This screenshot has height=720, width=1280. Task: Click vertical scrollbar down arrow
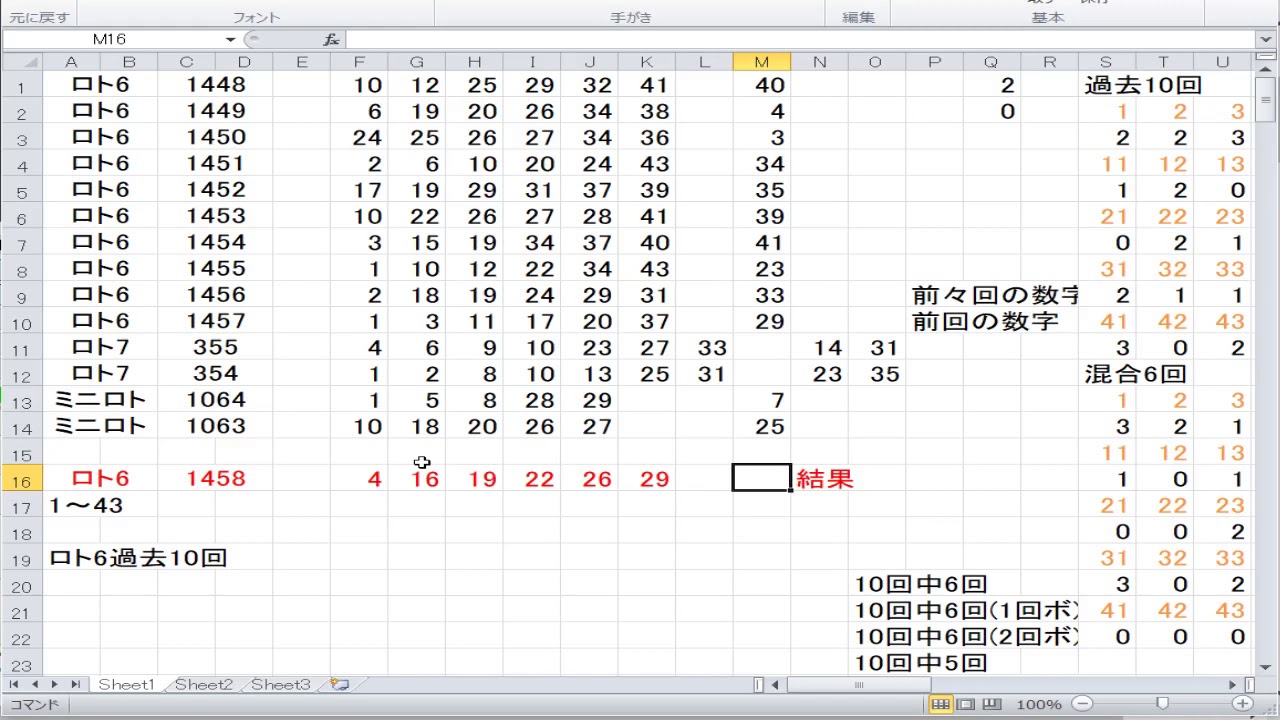click(x=1267, y=666)
